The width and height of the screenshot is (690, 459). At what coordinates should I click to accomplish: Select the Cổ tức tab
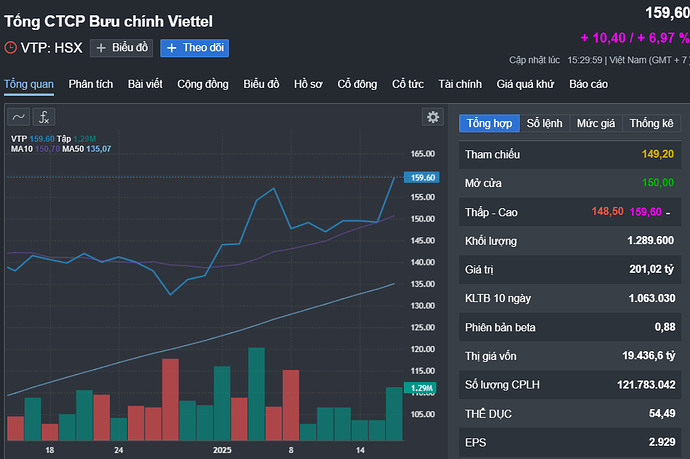[407, 83]
